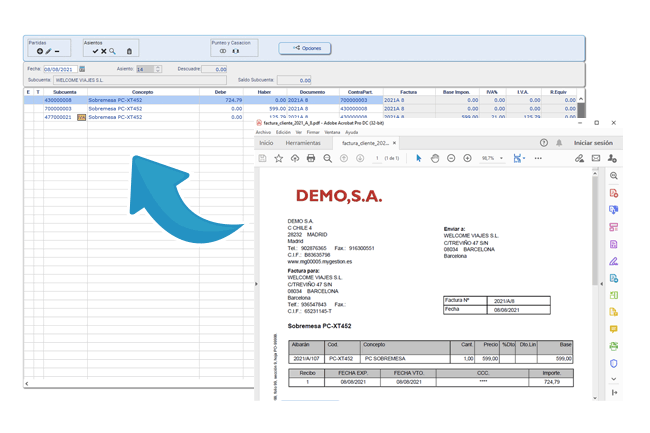650x433 pixels.
Task: Bookmark the PDF with the star icon
Action: (x=278, y=158)
